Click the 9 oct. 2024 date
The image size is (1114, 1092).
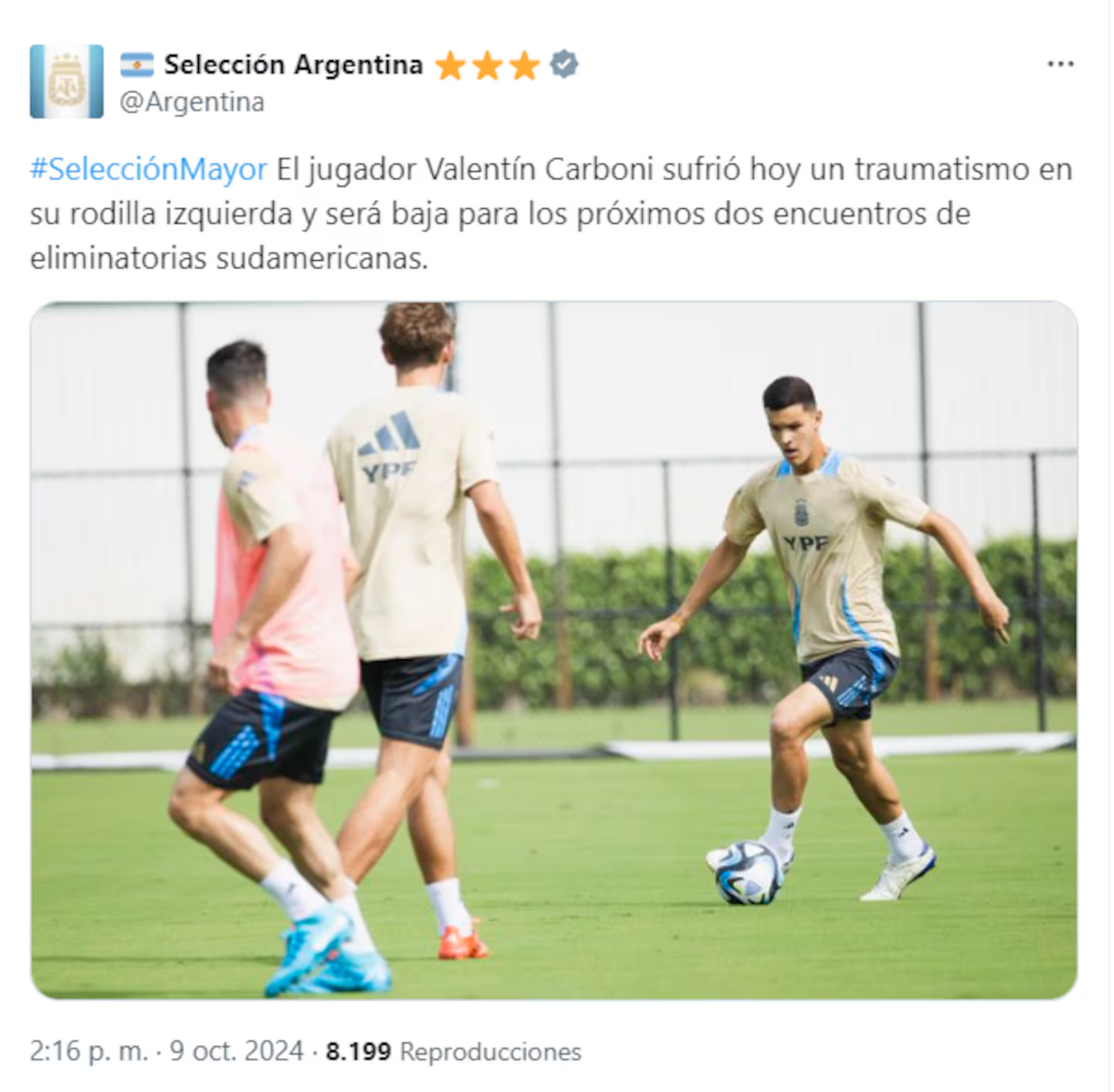click(x=237, y=1051)
